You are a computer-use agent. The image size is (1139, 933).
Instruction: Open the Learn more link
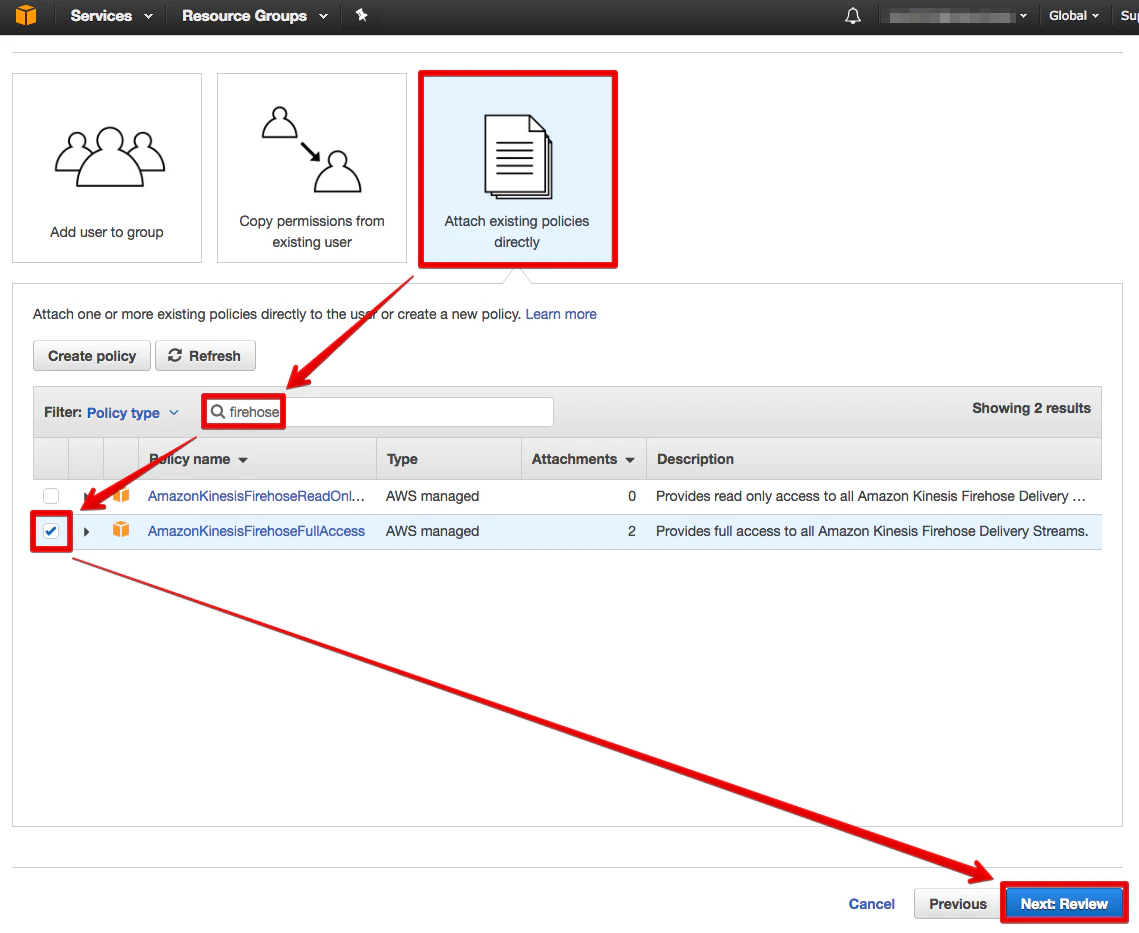pos(561,314)
